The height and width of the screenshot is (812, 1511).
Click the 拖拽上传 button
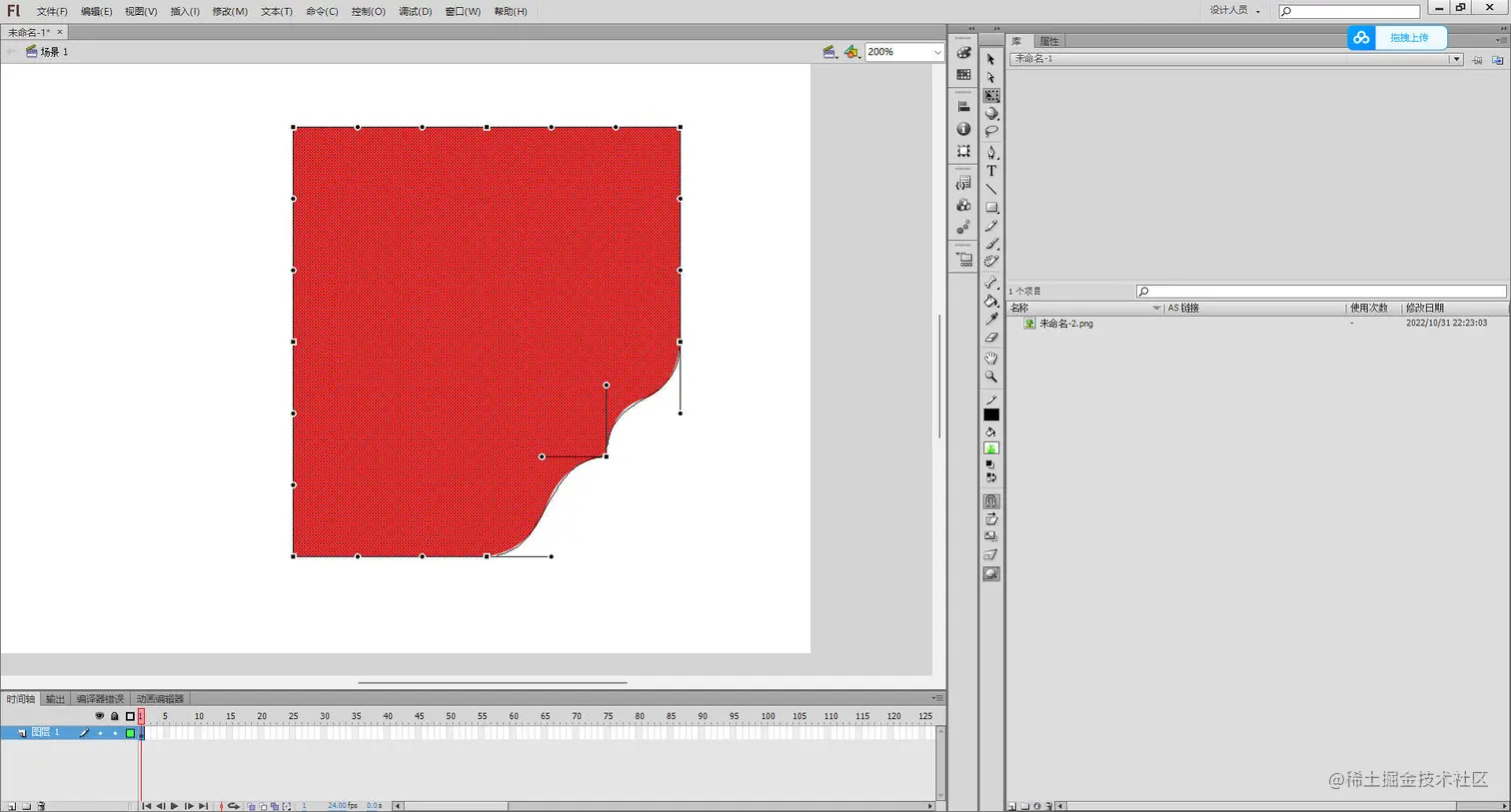point(1410,37)
